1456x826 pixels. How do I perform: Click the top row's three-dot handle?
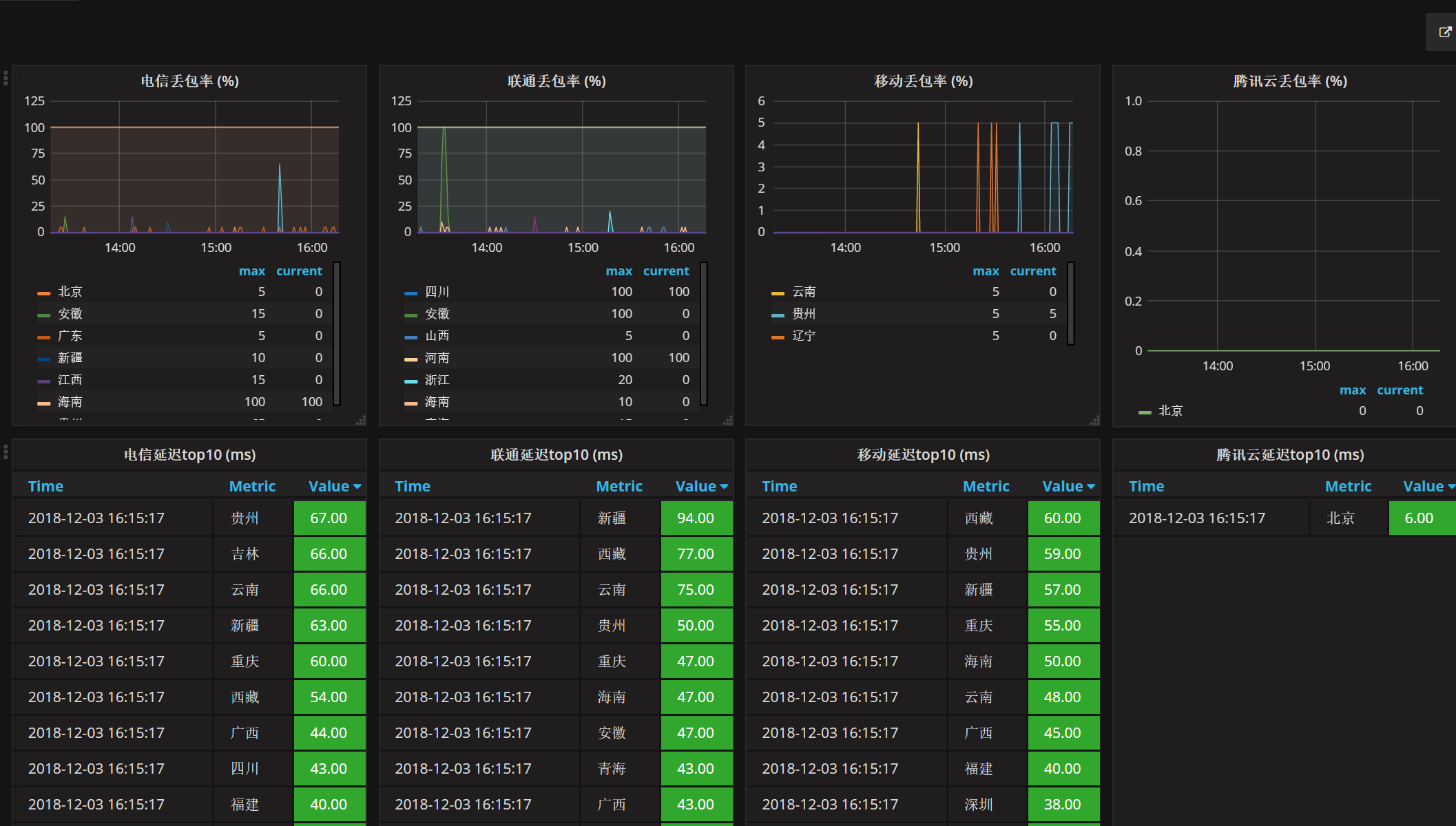pos(6,78)
